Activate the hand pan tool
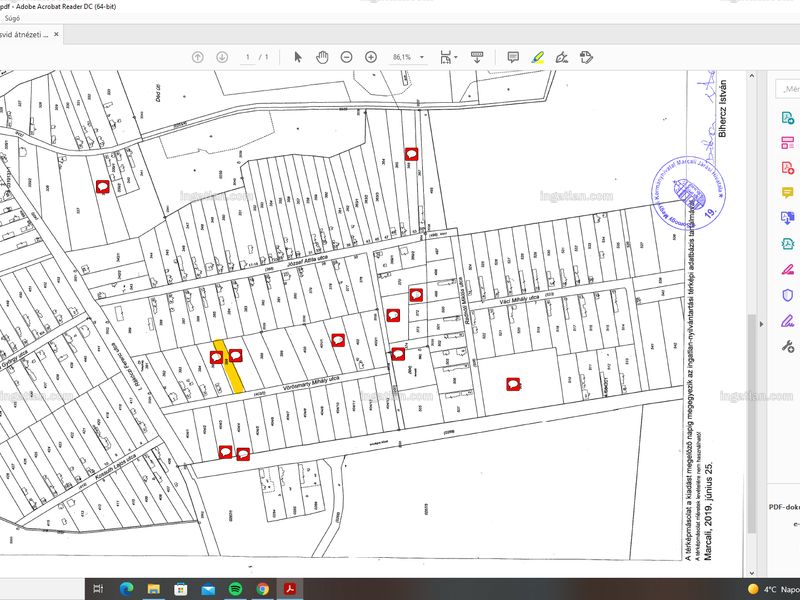This screenshot has width=800, height=600. (322, 57)
